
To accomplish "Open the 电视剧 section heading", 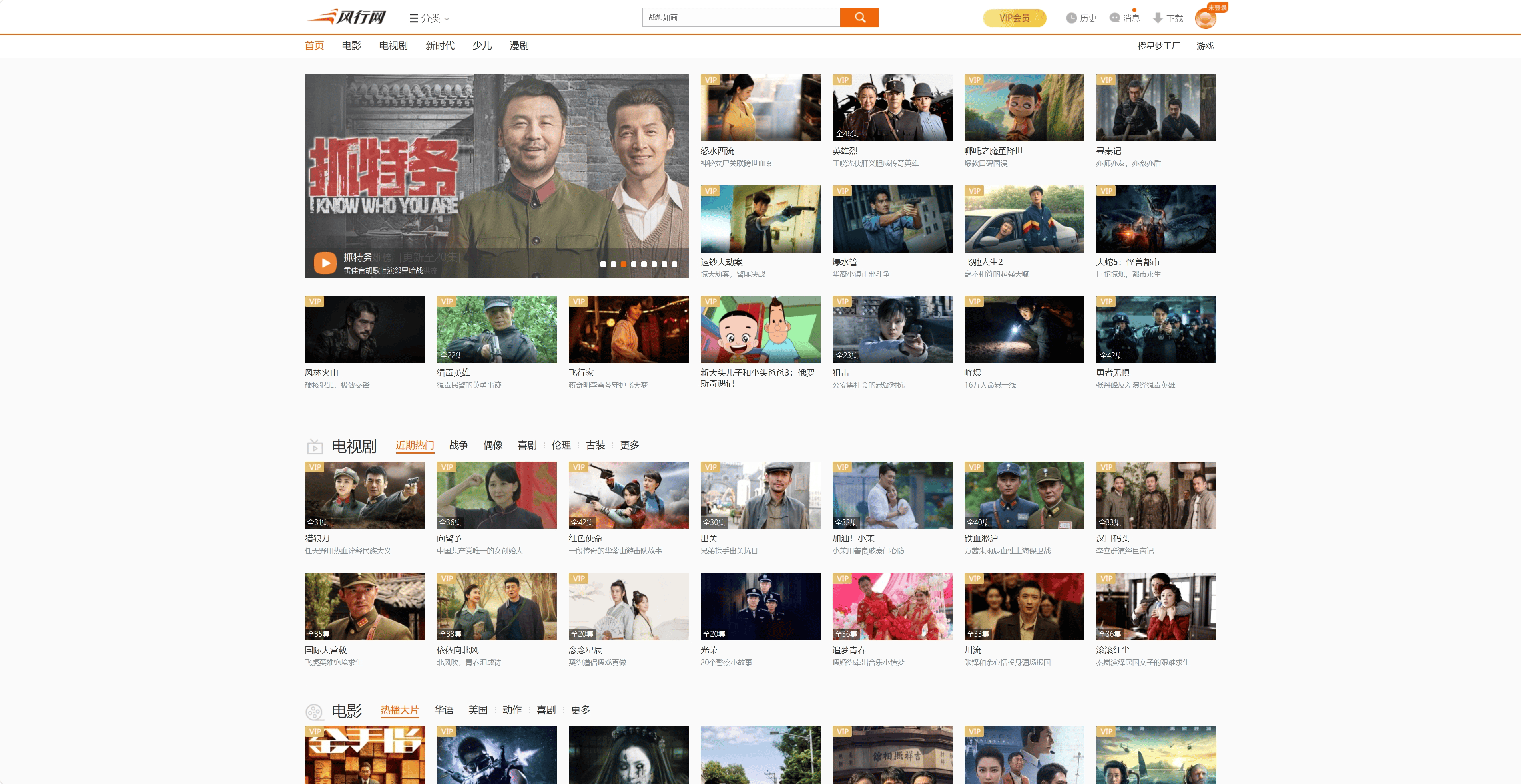I will [x=354, y=446].
